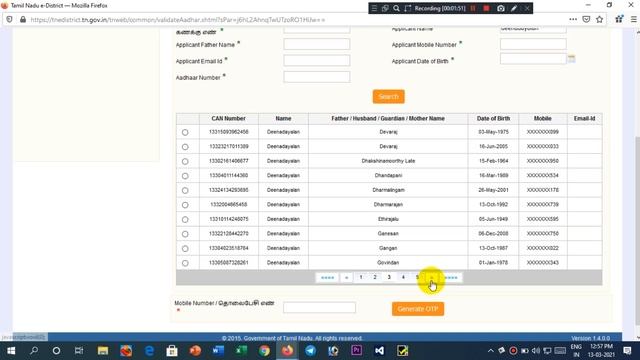The height and width of the screenshot is (360, 640).
Task: Go to results page 2
Action: pos(375,277)
